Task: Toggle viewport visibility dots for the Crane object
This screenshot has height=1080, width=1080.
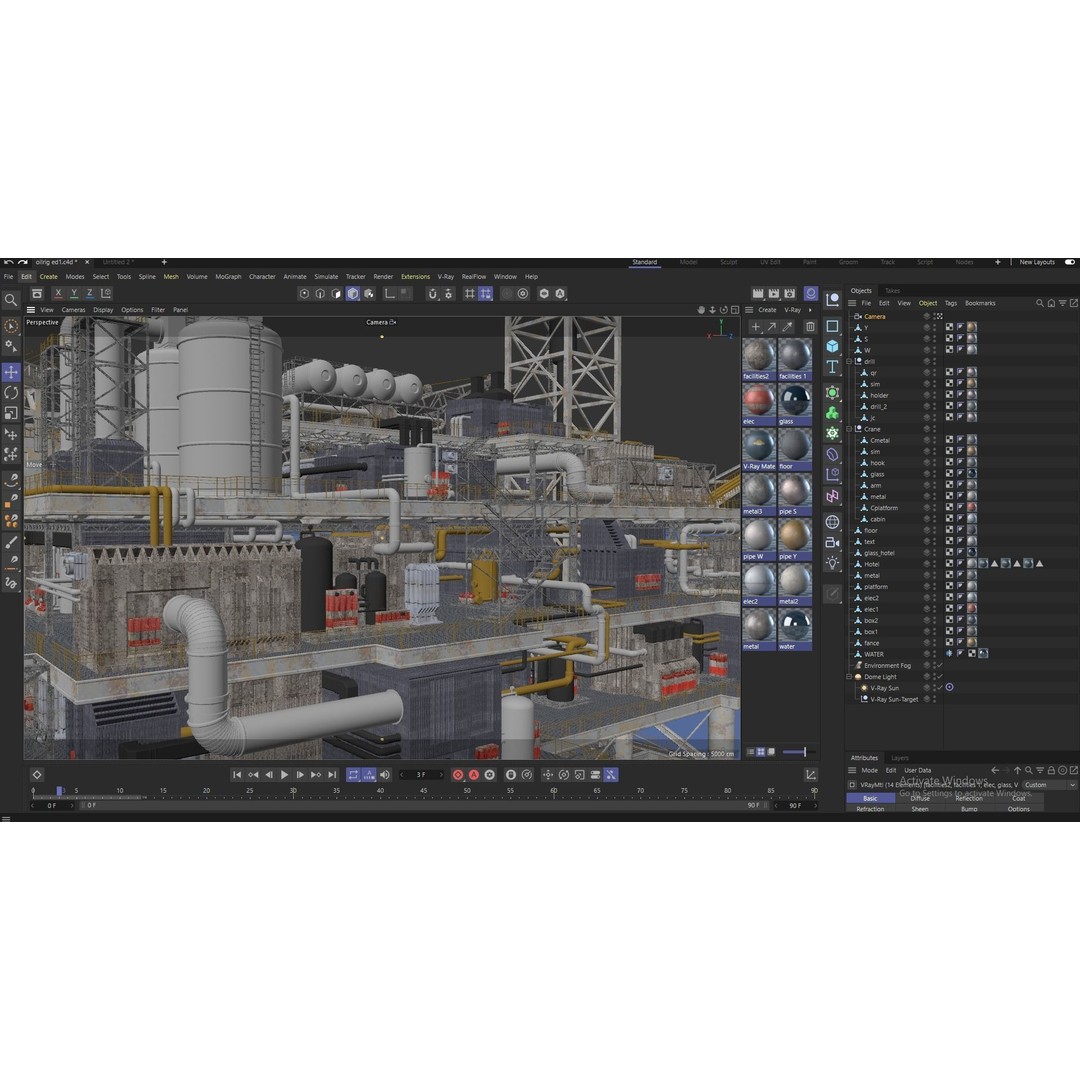Action: [933, 429]
